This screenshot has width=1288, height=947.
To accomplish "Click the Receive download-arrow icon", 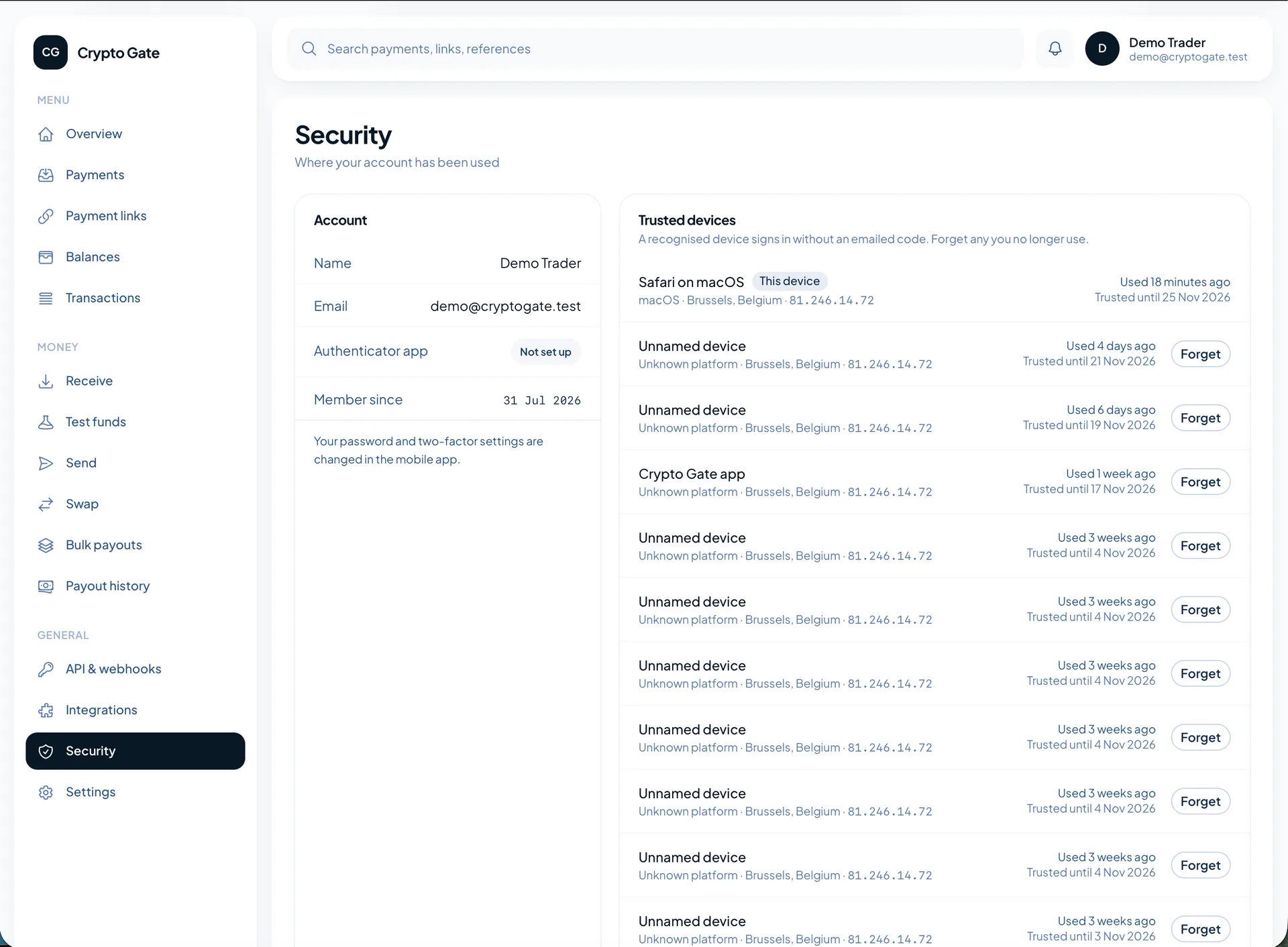I will (46, 381).
